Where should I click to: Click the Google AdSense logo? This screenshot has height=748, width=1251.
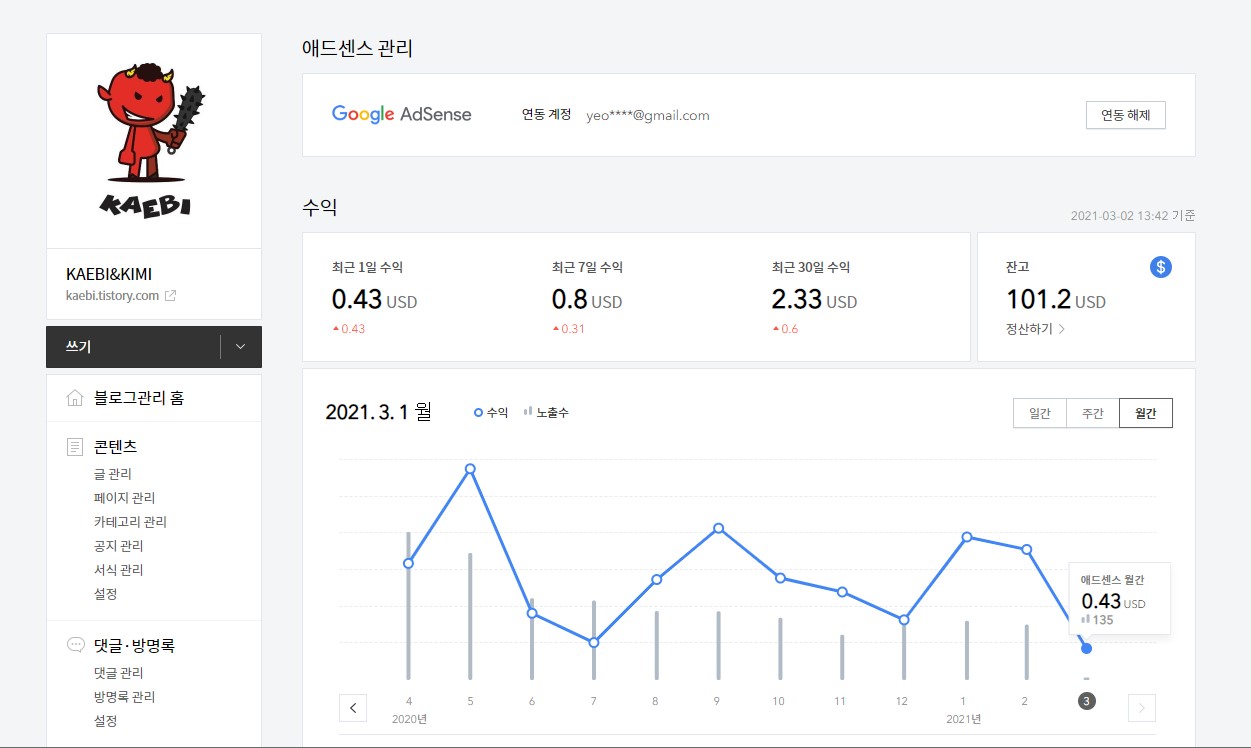(401, 114)
